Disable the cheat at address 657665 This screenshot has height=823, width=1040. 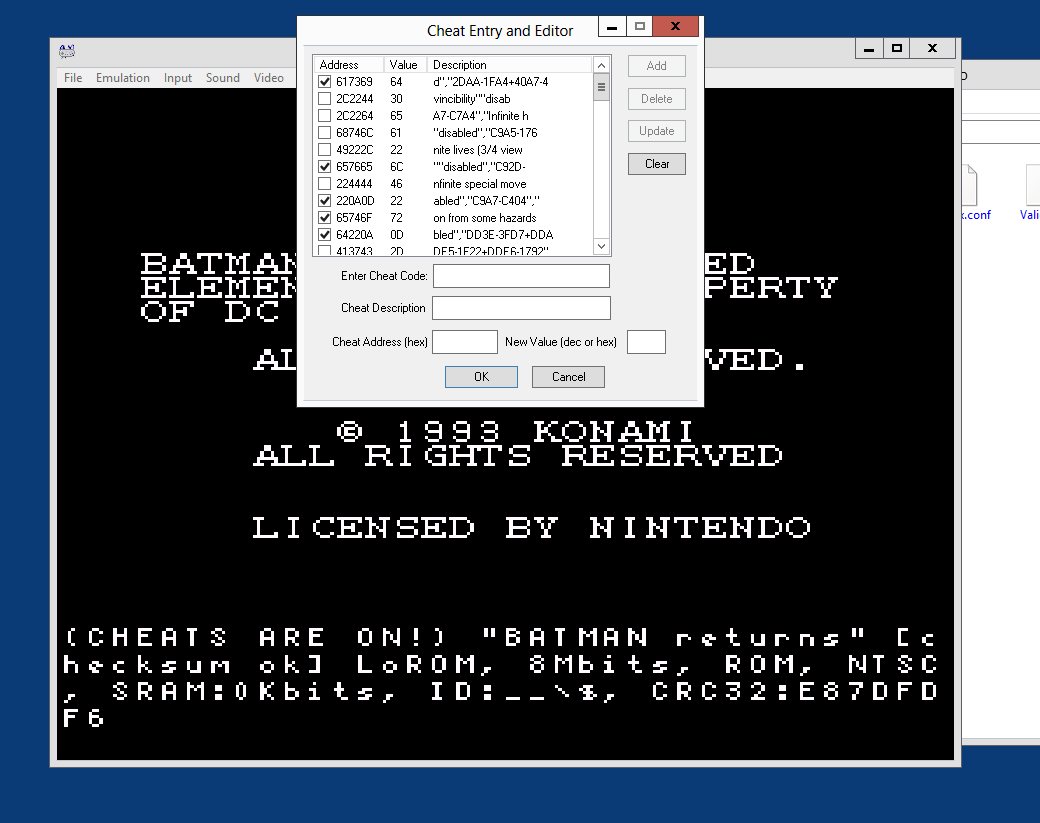tap(324, 166)
